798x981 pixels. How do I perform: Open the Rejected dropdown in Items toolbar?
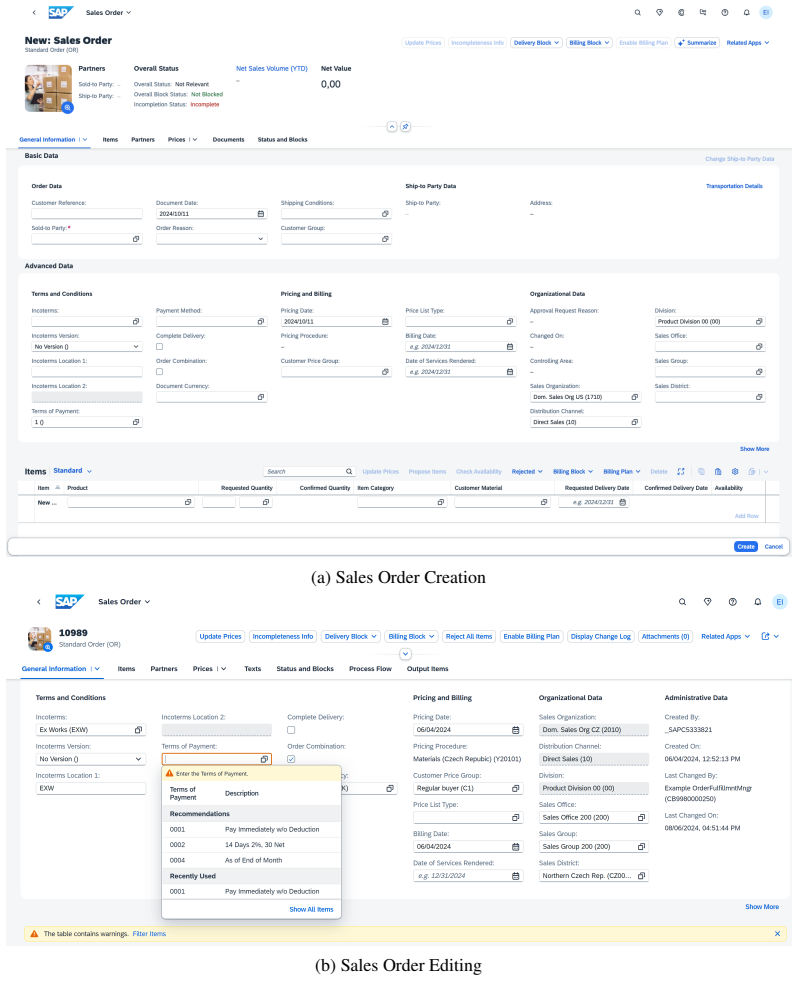[527, 472]
